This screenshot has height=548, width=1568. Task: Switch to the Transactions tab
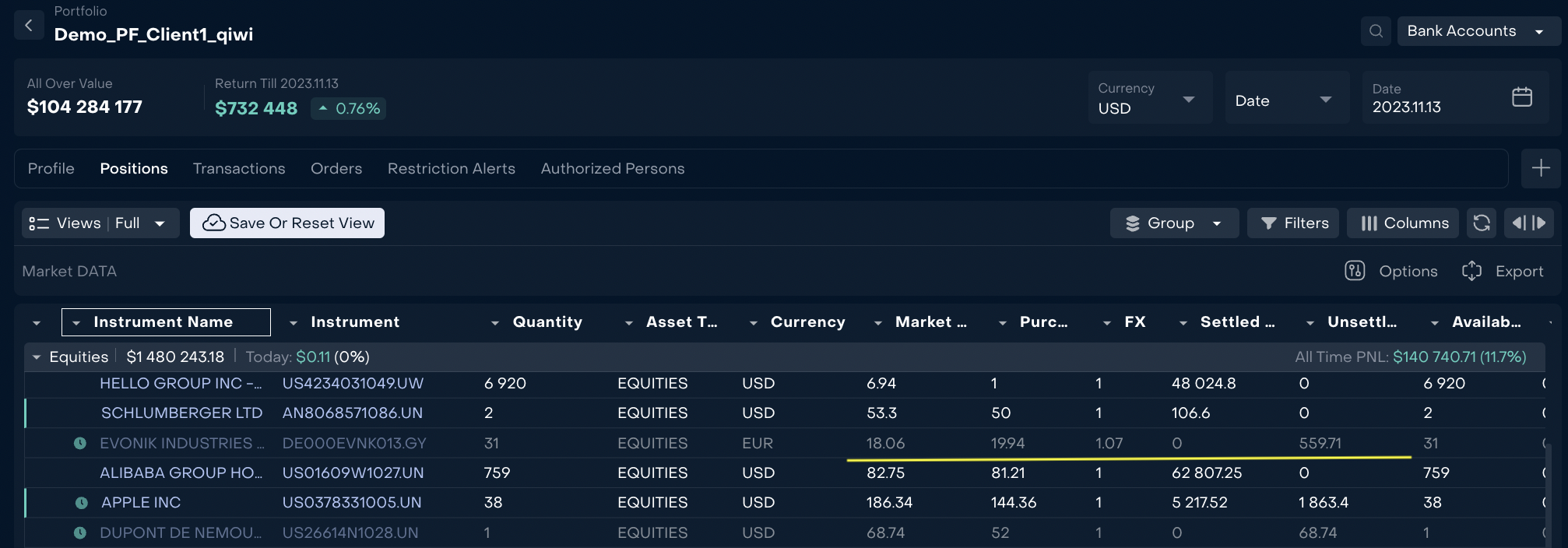[x=239, y=169]
